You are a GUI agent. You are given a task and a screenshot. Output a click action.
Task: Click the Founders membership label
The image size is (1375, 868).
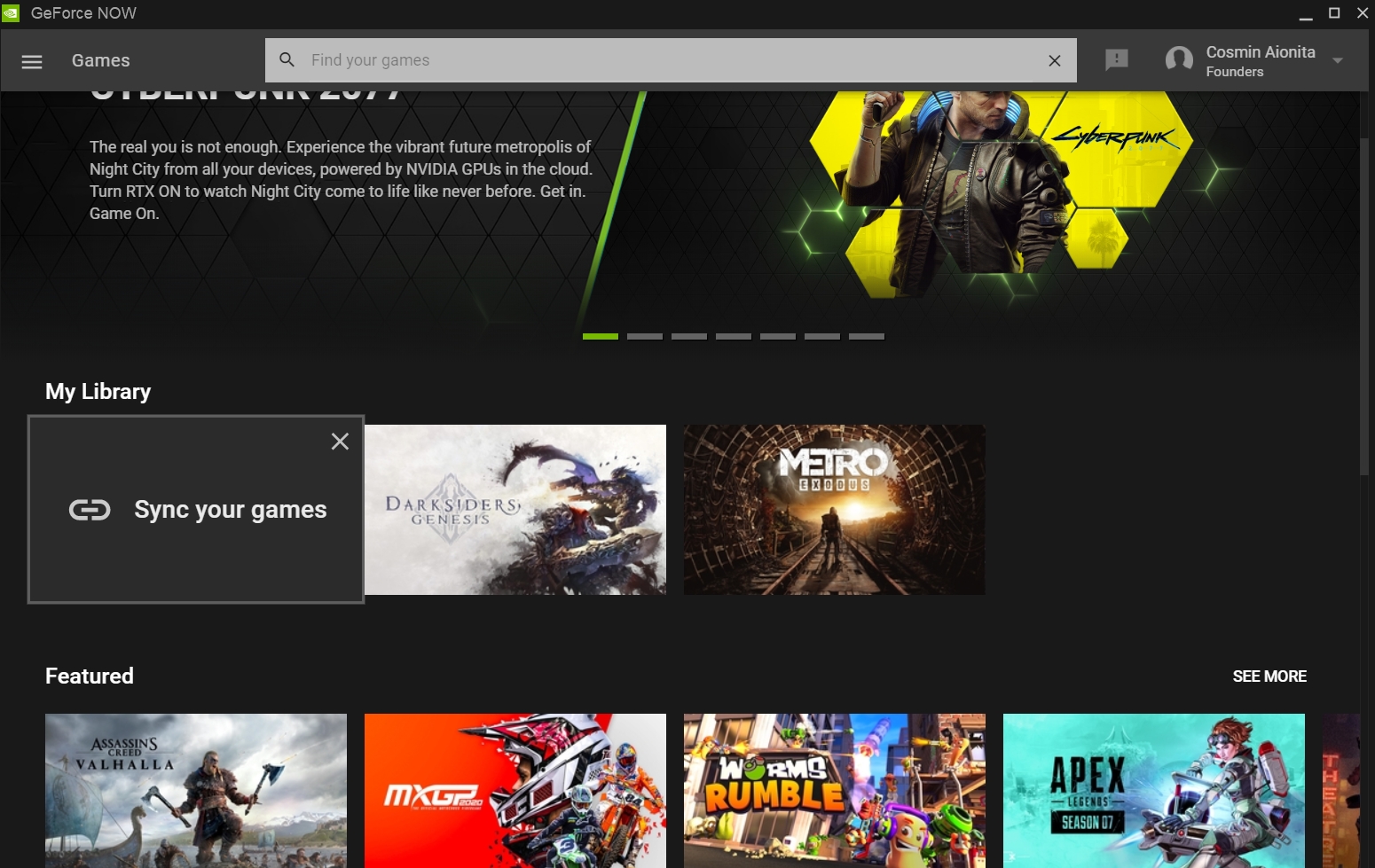click(1235, 72)
